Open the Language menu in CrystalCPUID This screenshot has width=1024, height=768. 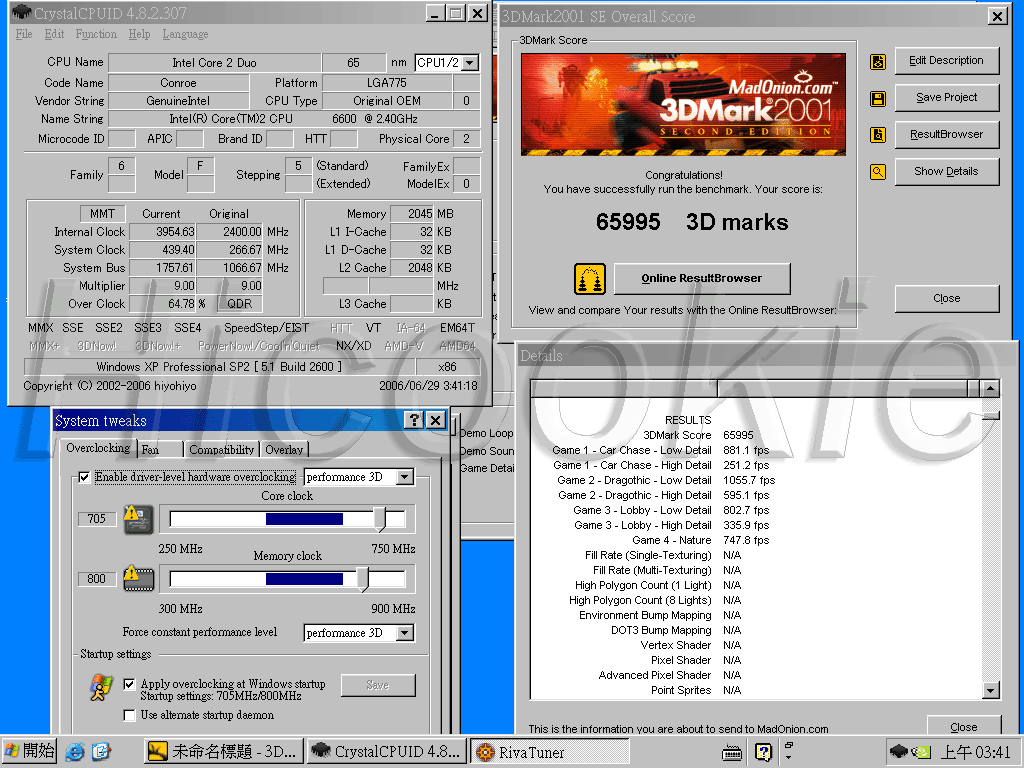185,34
